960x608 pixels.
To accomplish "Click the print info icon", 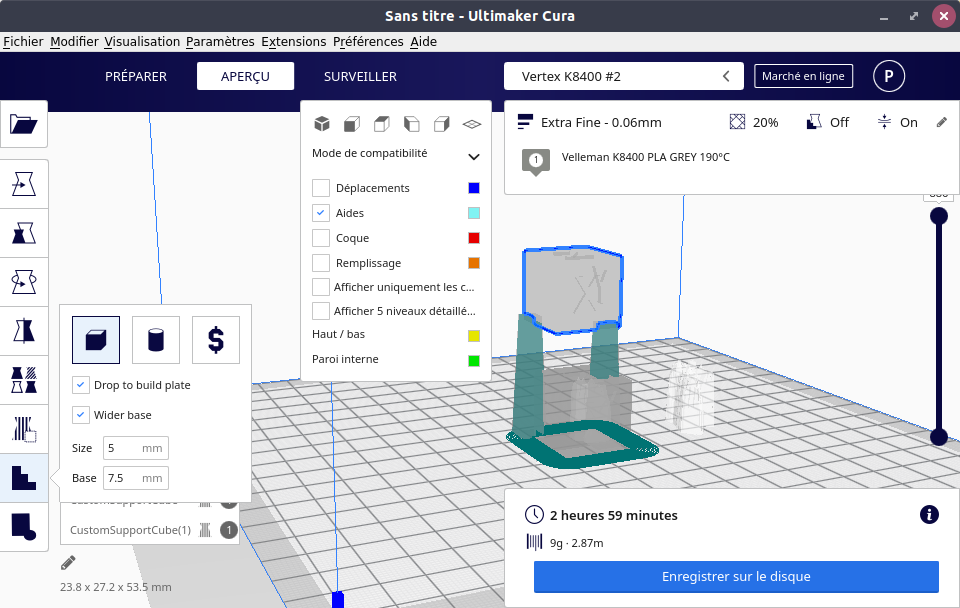I will [x=928, y=515].
